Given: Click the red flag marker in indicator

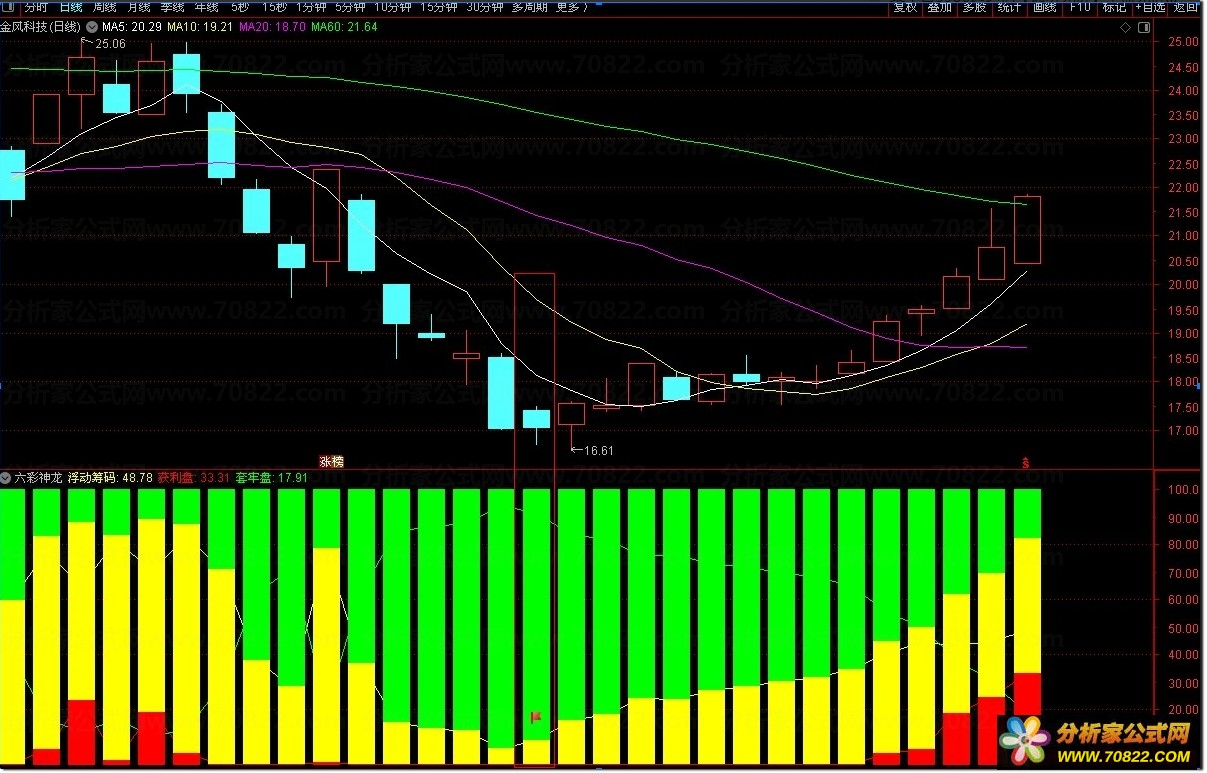Looking at the screenshot, I should point(536,717).
